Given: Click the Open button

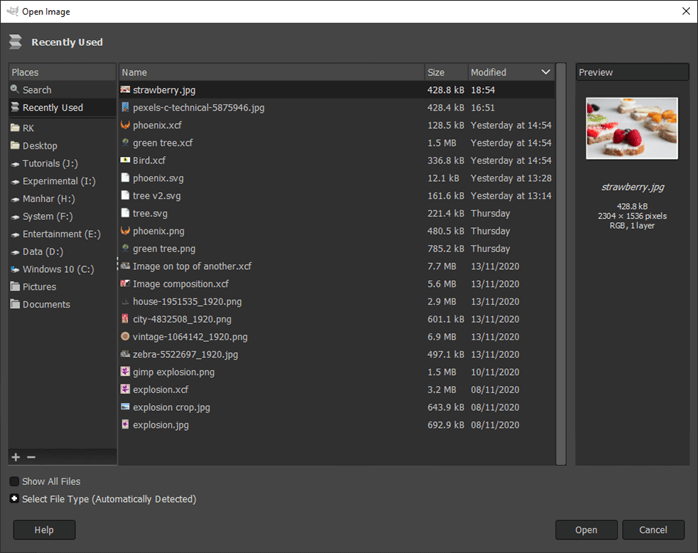Looking at the screenshot, I should (x=586, y=530).
